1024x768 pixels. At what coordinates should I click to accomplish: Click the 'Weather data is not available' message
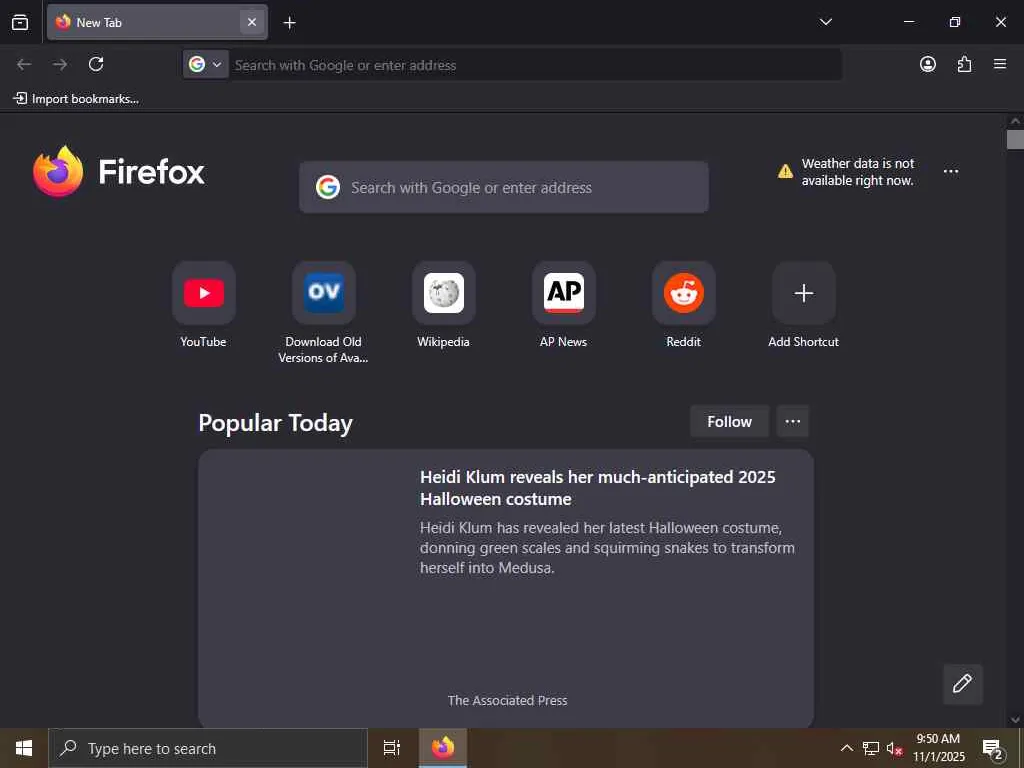(x=857, y=172)
